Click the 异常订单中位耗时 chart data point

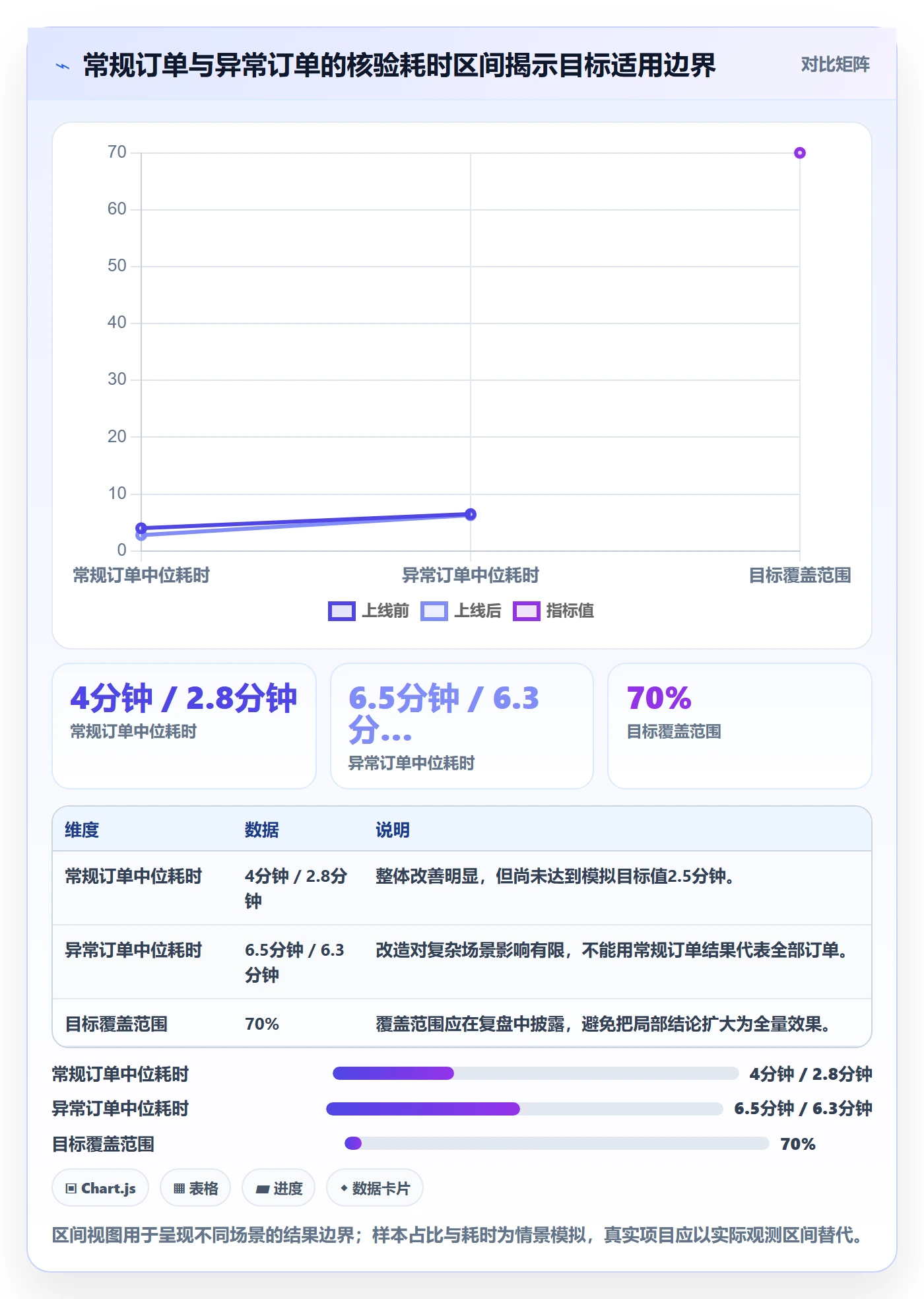point(471,514)
